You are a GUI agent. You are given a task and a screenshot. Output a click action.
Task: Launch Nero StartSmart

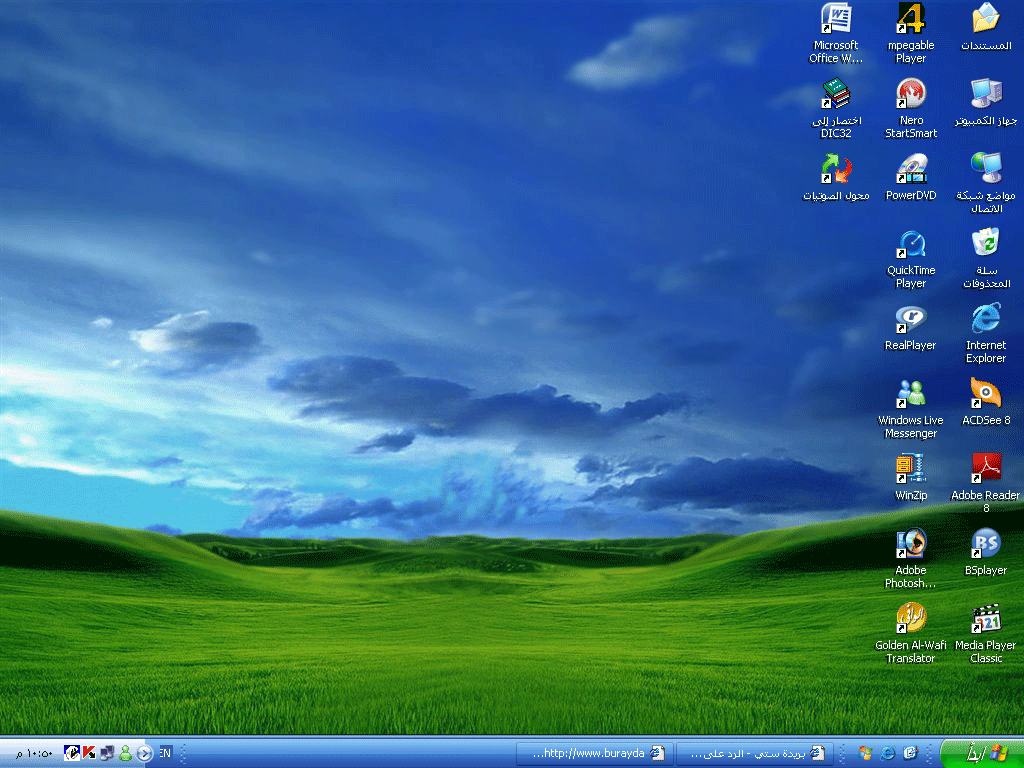click(911, 108)
